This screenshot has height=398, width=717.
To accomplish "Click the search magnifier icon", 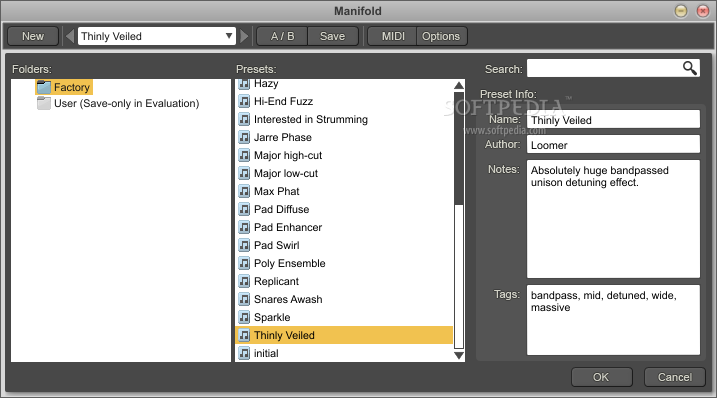I will (690, 68).
